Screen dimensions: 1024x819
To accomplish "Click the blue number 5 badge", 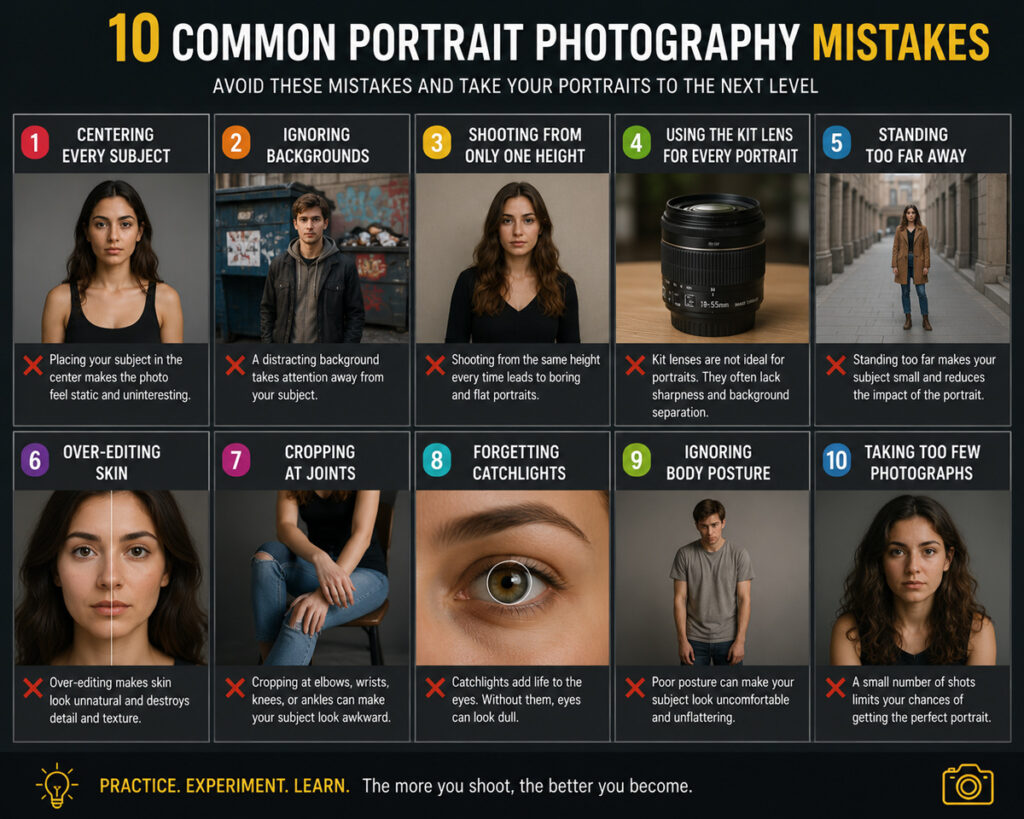I will (837, 142).
